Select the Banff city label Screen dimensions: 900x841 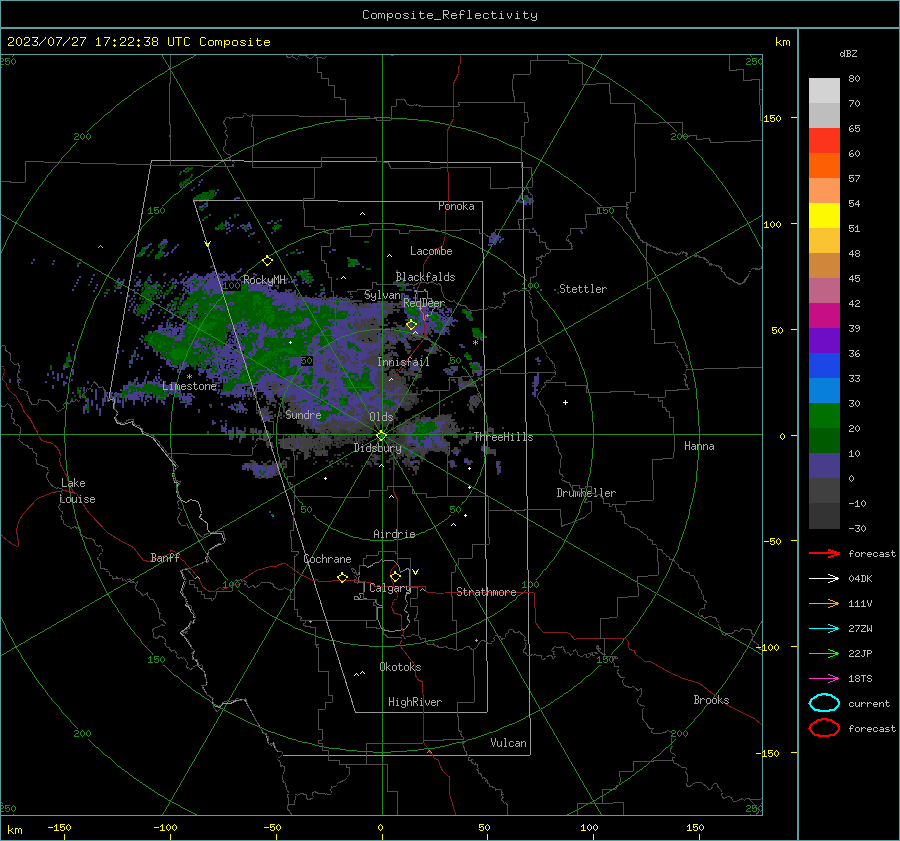pos(165,558)
